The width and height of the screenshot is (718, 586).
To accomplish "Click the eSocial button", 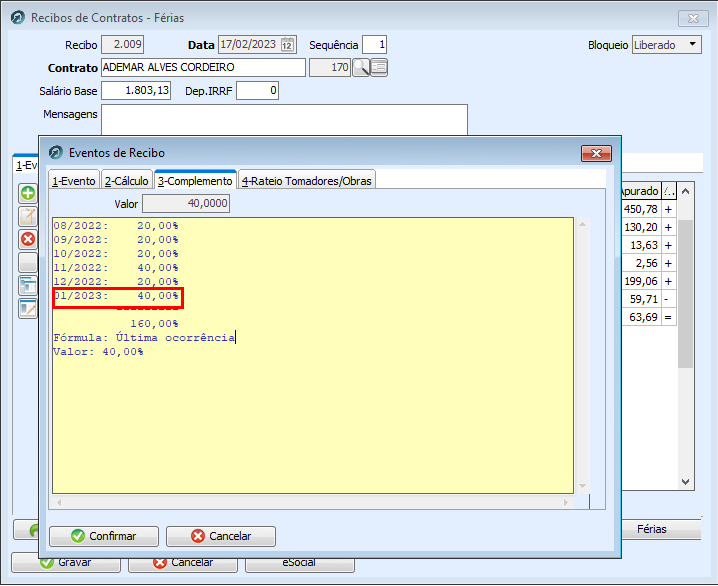I will pos(299,564).
